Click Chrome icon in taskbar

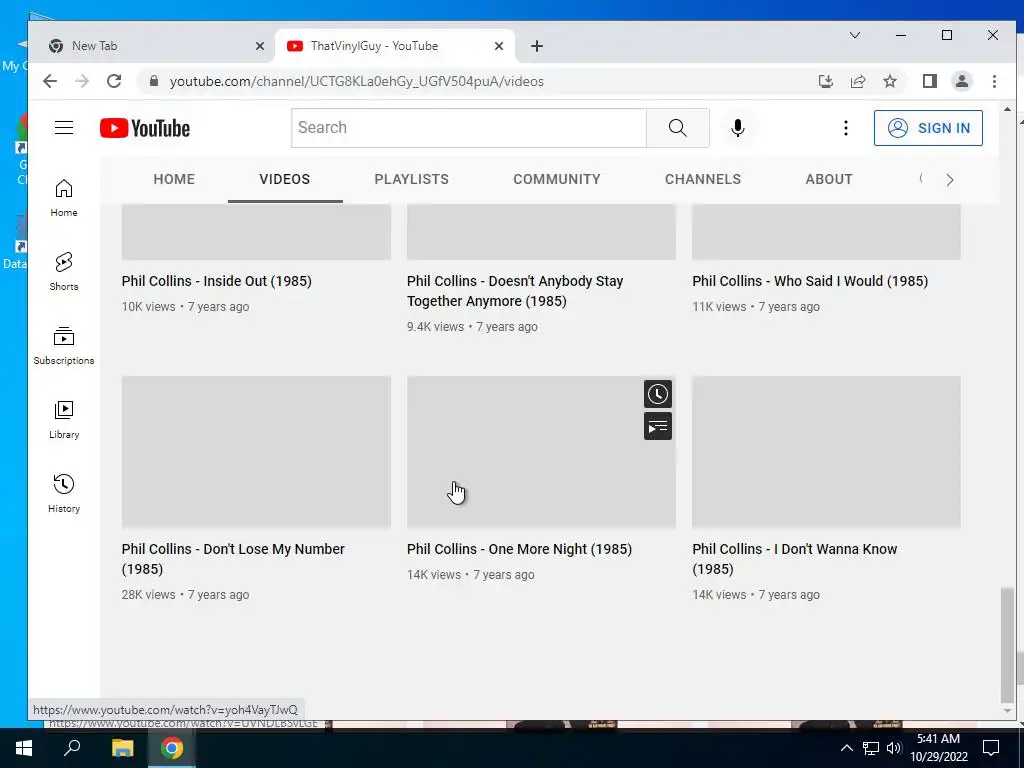coord(172,748)
